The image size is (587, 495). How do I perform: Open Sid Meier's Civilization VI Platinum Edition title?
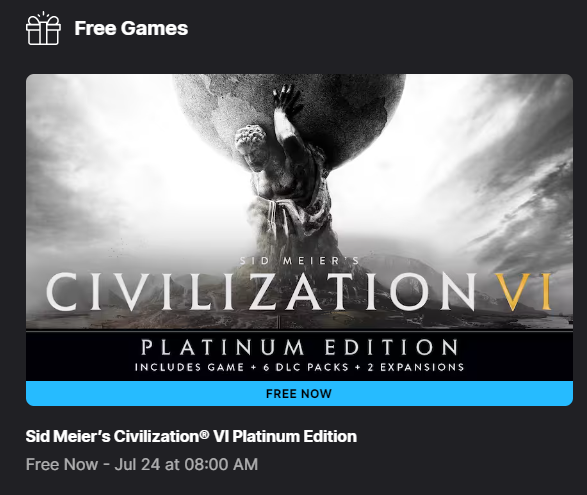(191, 436)
